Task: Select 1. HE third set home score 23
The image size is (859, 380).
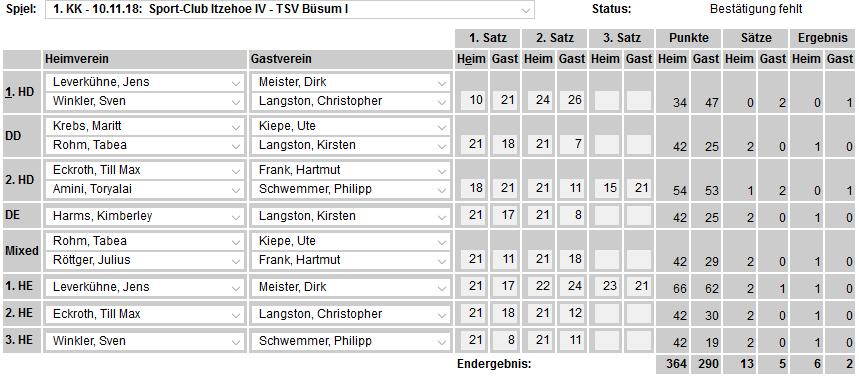Action: click(606, 286)
